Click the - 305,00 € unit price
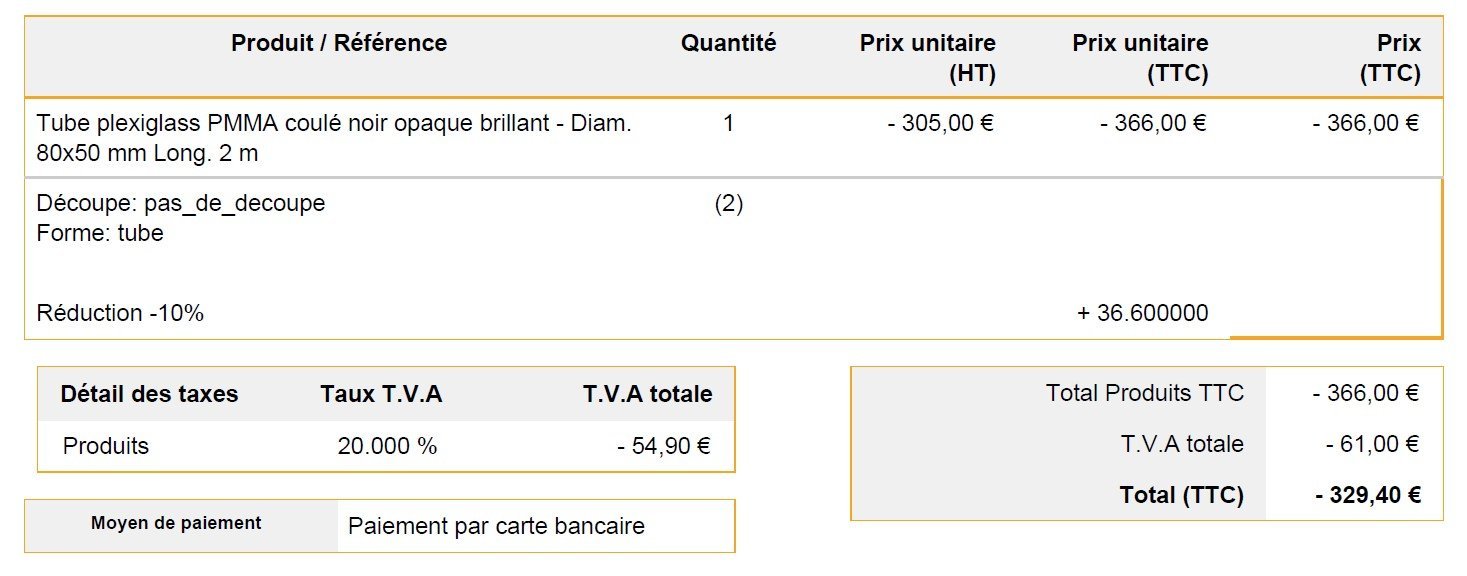1467x576 pixels. [x=940, y=124]
